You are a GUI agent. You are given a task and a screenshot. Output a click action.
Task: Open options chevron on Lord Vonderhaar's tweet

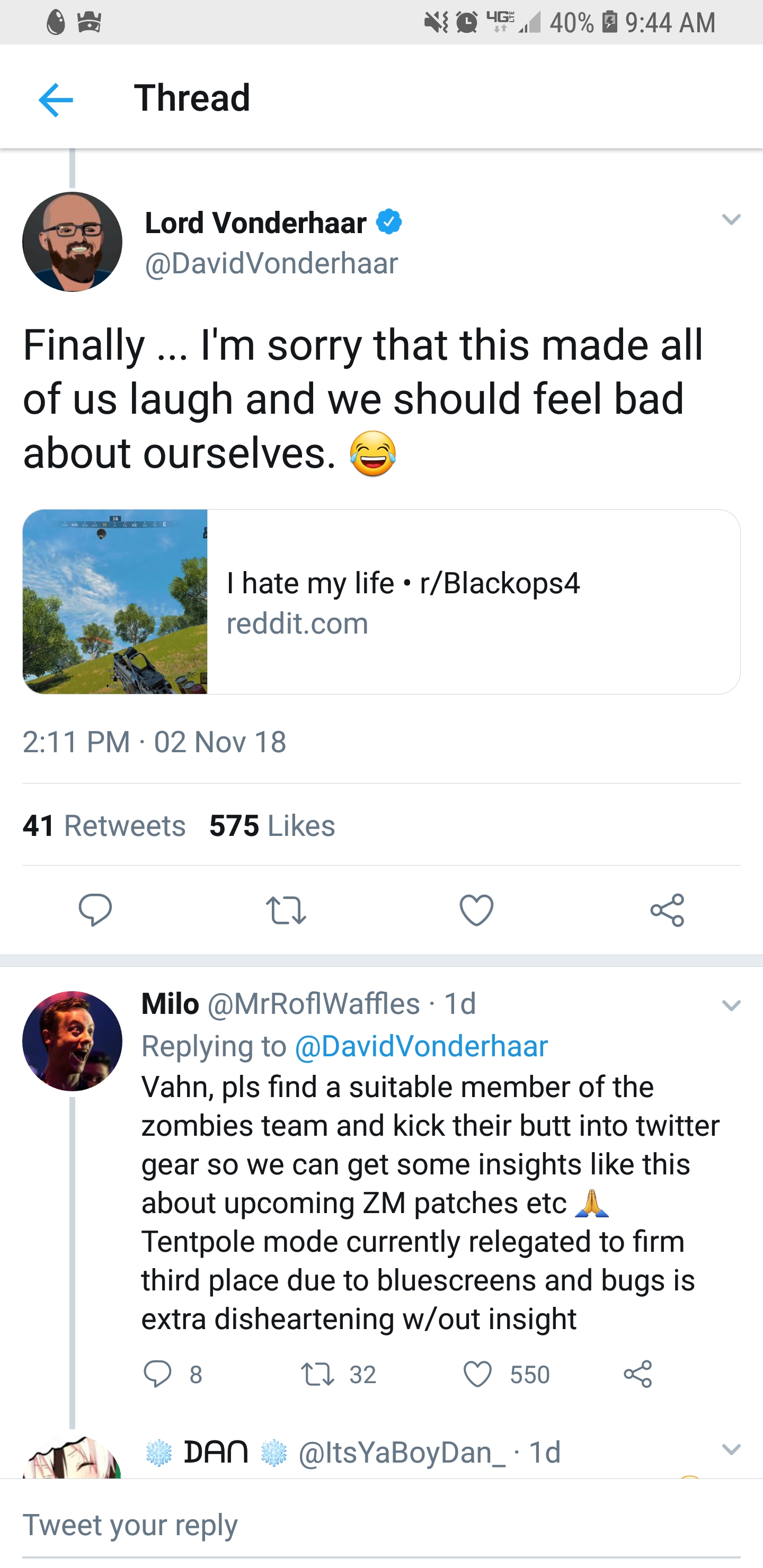731,219
